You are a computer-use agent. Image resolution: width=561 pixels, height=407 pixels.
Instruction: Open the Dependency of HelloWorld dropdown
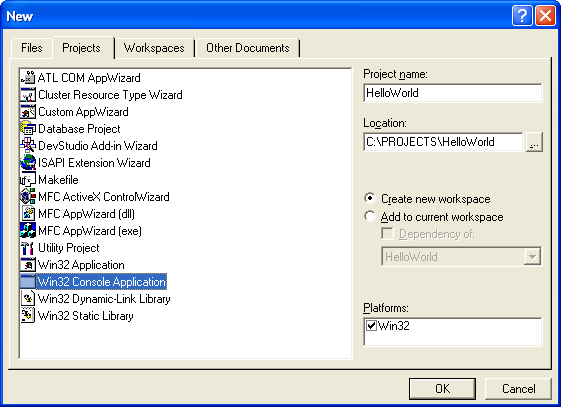click(532, 256)
